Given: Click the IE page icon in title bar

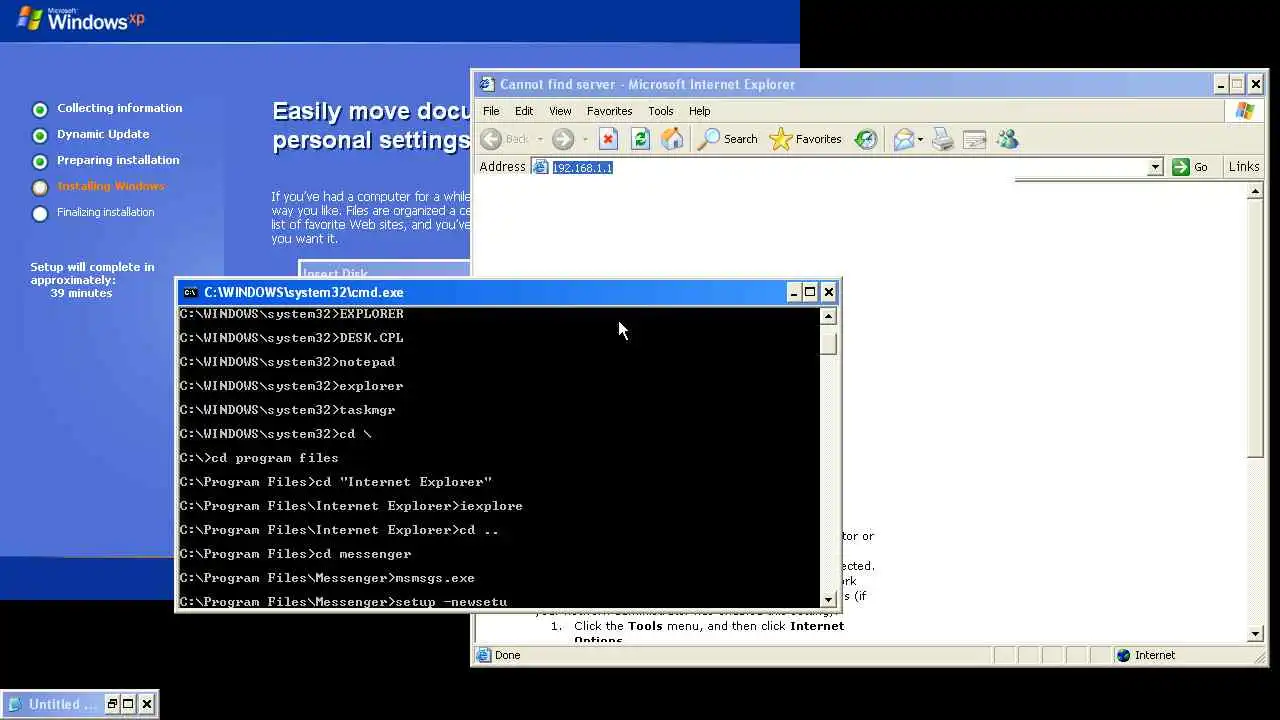Looking at the screenshot, I should tap(486, 84).
